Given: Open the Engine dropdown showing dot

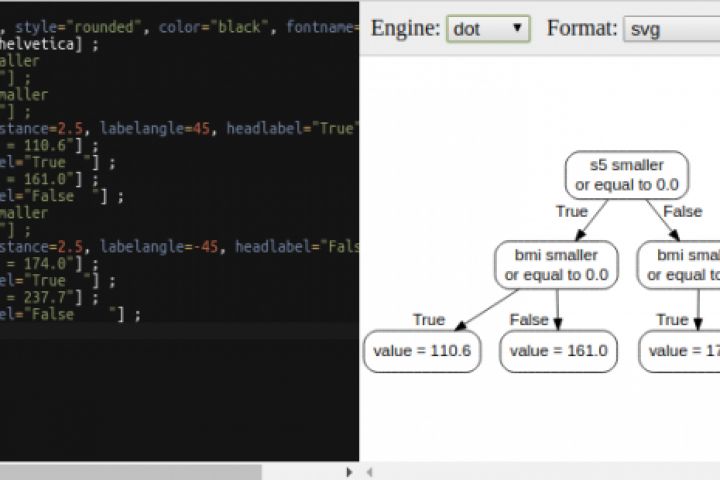Looking at the screenshot, I should [x=488, y=28].
